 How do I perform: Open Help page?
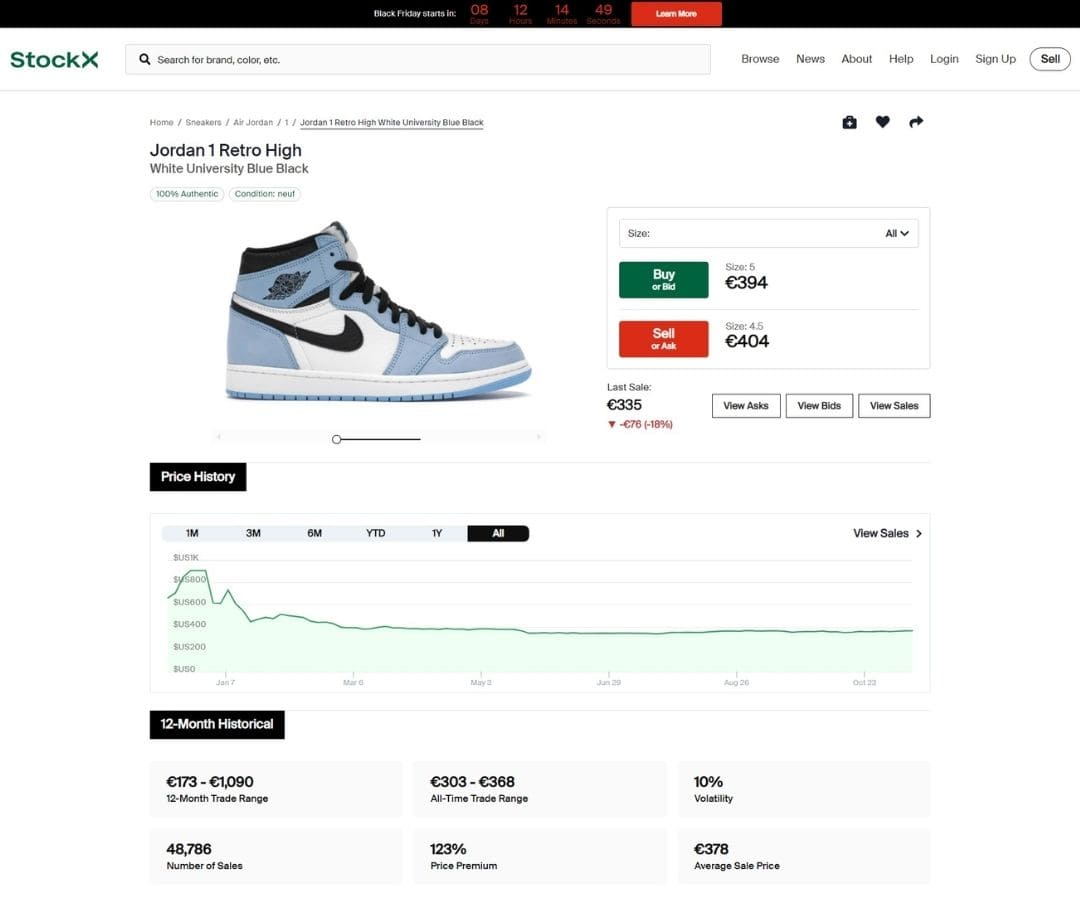[x=901, y=59]
